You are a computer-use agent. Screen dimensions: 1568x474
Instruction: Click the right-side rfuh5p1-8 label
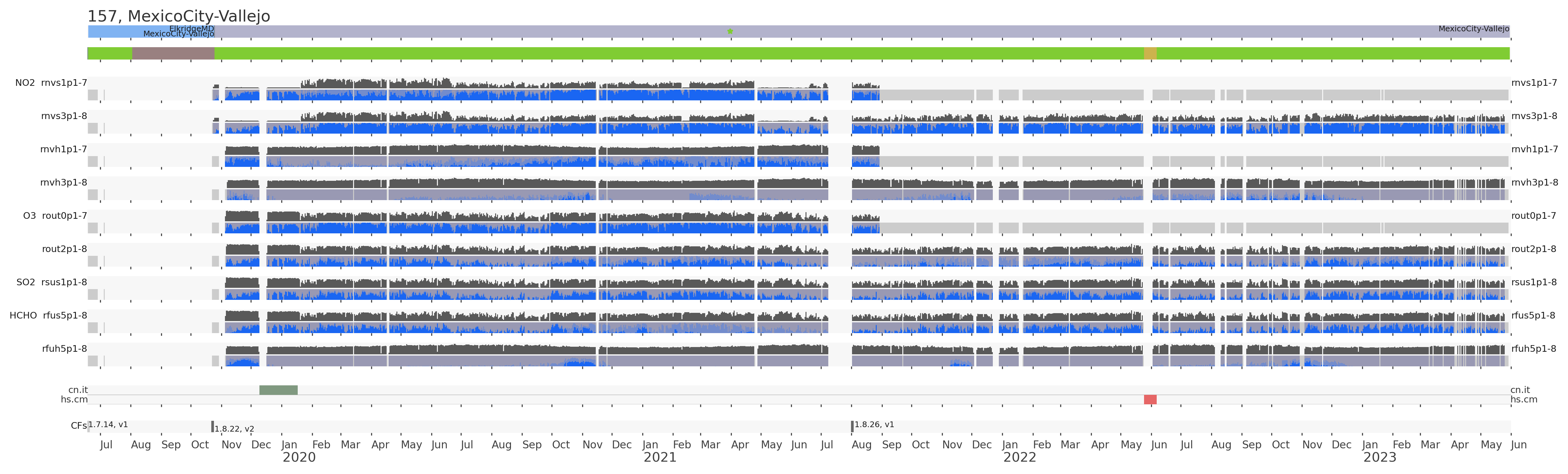point(1533,349)
